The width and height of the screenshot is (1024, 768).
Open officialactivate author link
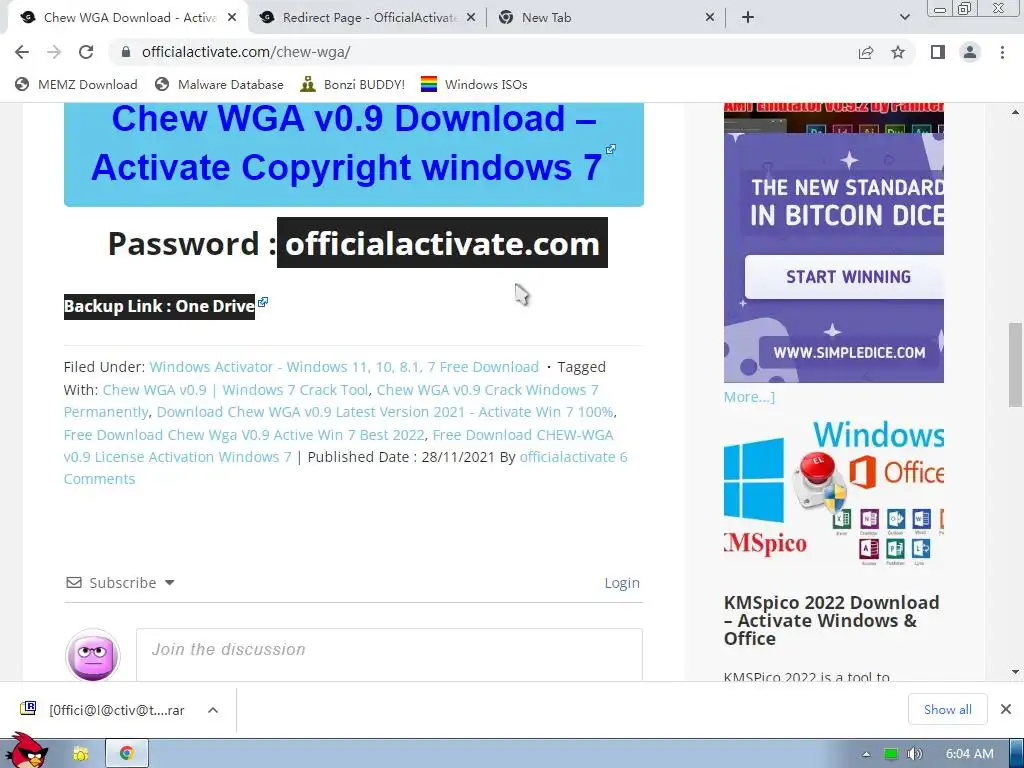coord(568,457)
